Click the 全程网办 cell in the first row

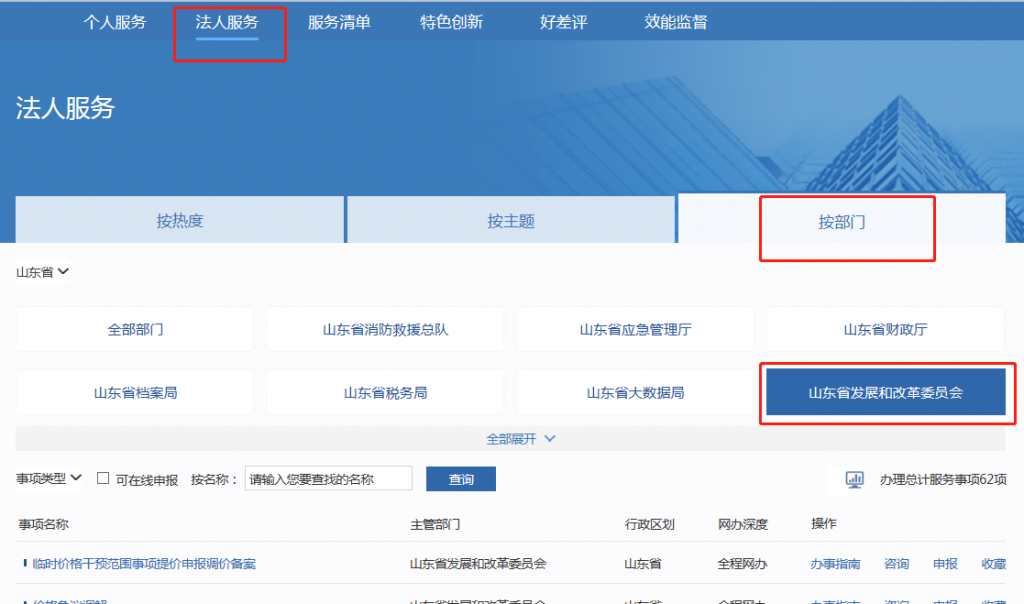tap(743, 564)
